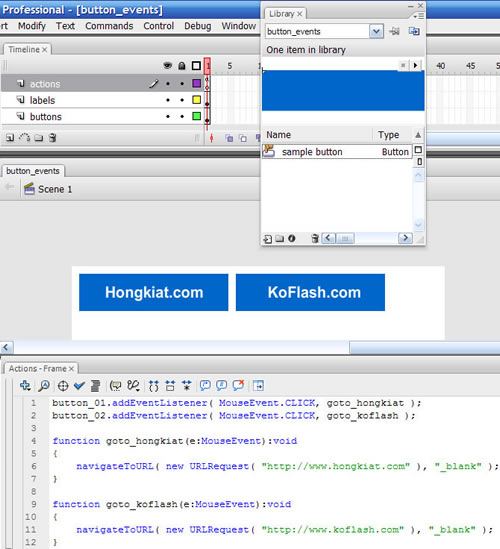Click Properties info icon in Library
The height and width of the screenshot is (549, 500).
[292, 238]
